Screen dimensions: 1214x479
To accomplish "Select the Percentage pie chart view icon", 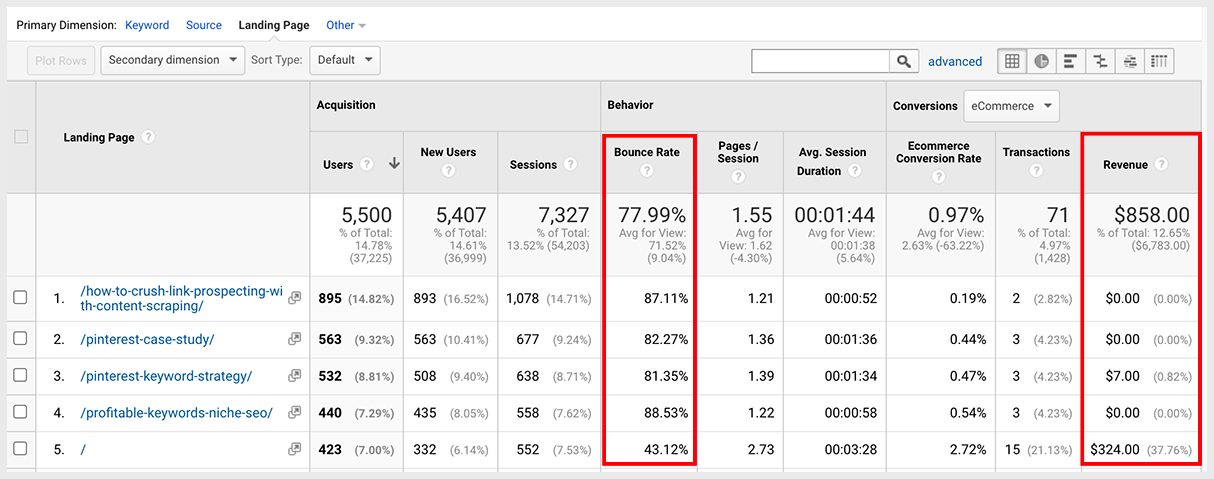I will pyautogui.click(x=1042, y=61).
